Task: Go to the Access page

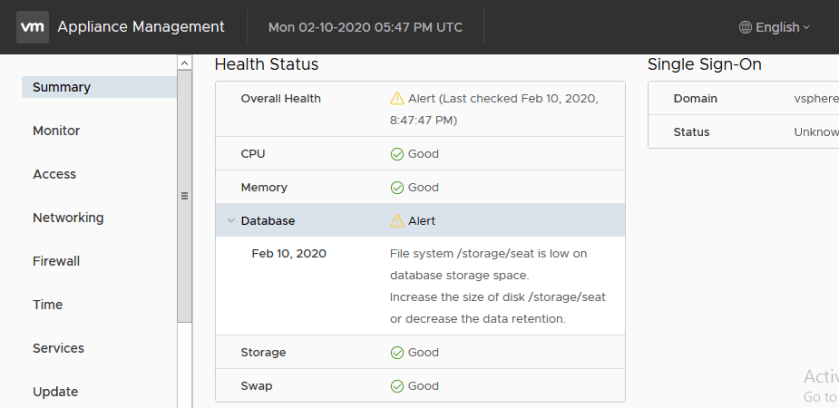Action: coord(54,174)
